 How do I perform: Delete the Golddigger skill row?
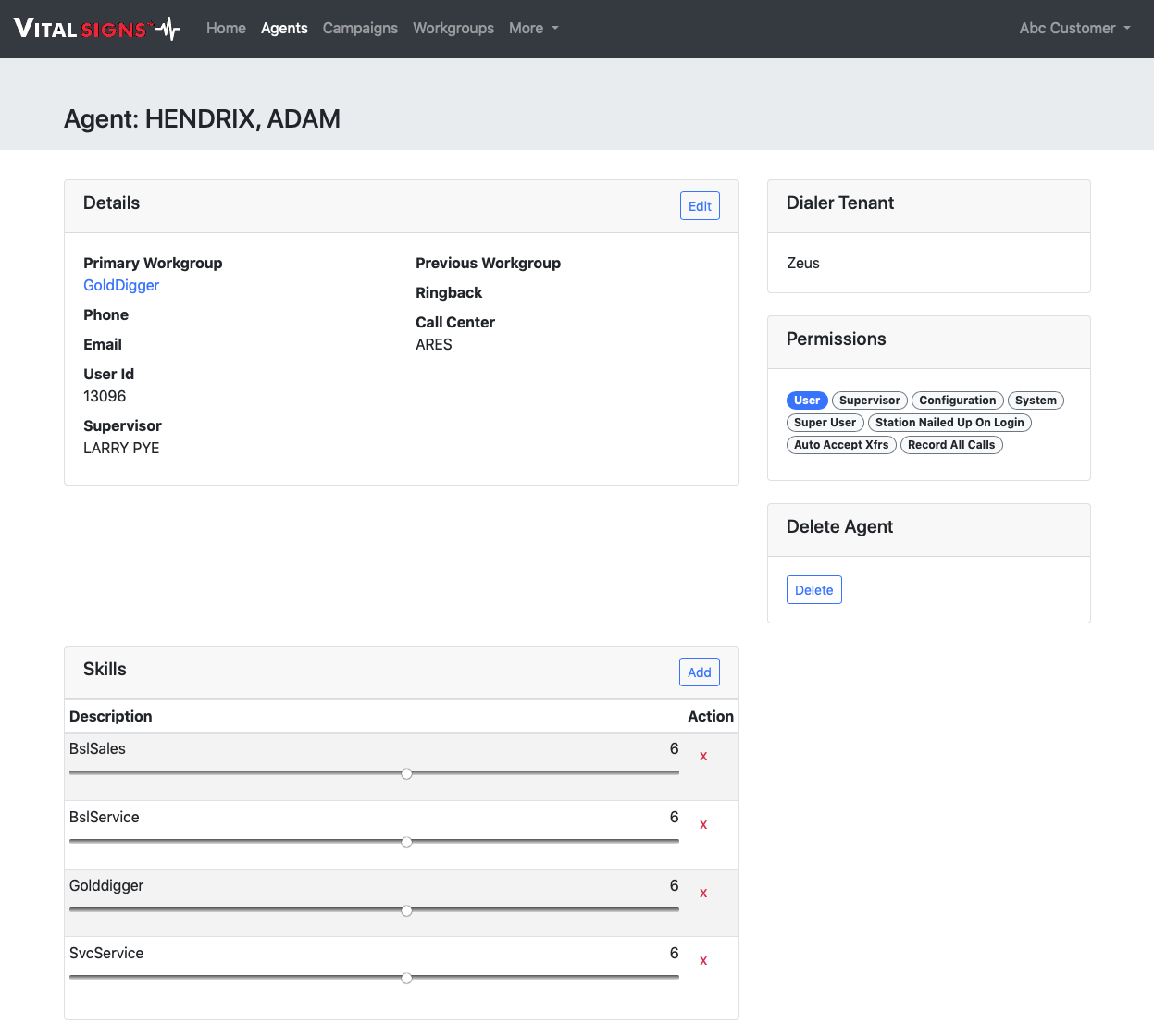tap(703, 894)
